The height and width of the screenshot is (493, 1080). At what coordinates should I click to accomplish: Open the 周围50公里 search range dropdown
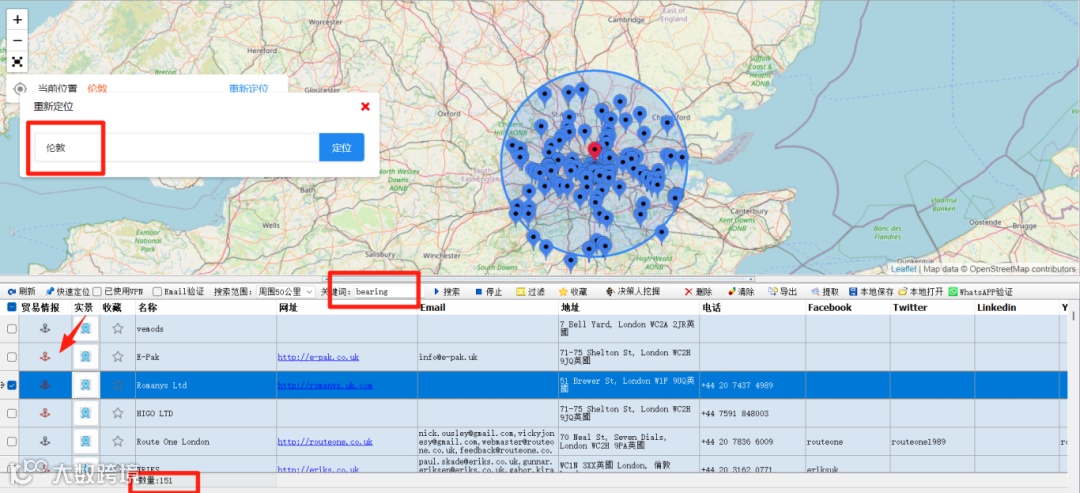point(285,292)
